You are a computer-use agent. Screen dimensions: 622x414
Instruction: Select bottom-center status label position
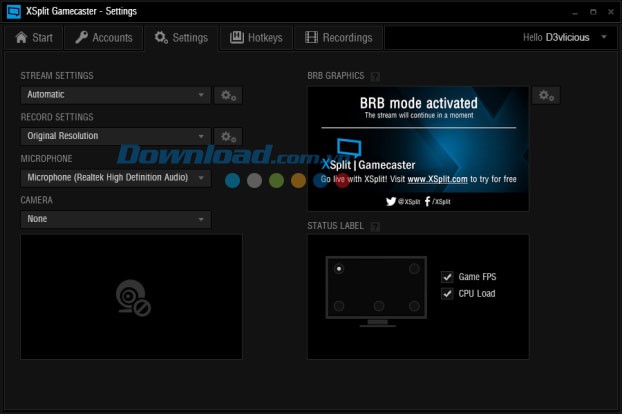point(379,306)
